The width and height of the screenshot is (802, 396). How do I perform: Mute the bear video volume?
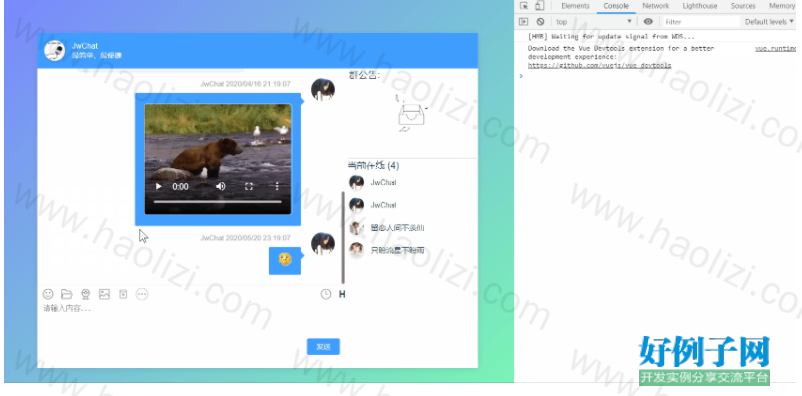pos(220,186)
